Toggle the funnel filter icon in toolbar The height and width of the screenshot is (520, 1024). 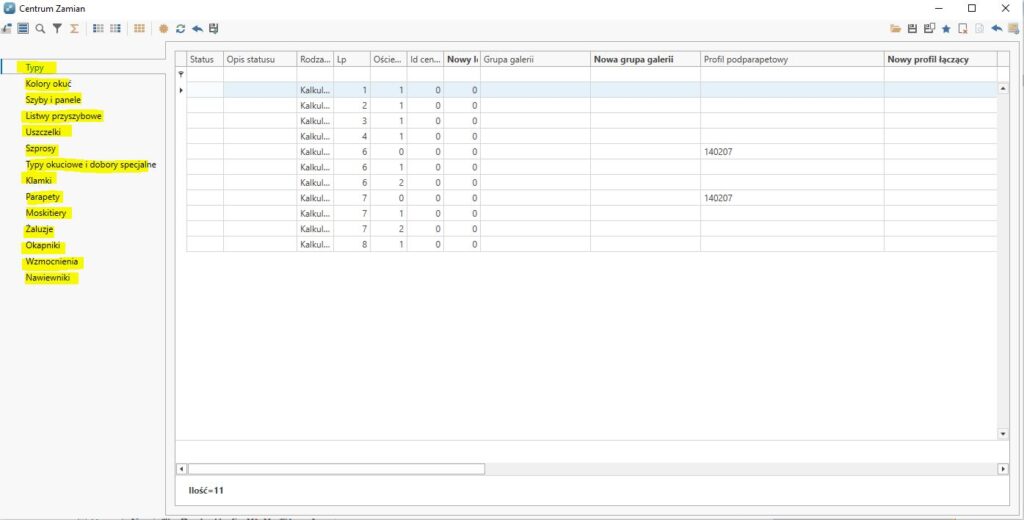click(x=57, y=29)
